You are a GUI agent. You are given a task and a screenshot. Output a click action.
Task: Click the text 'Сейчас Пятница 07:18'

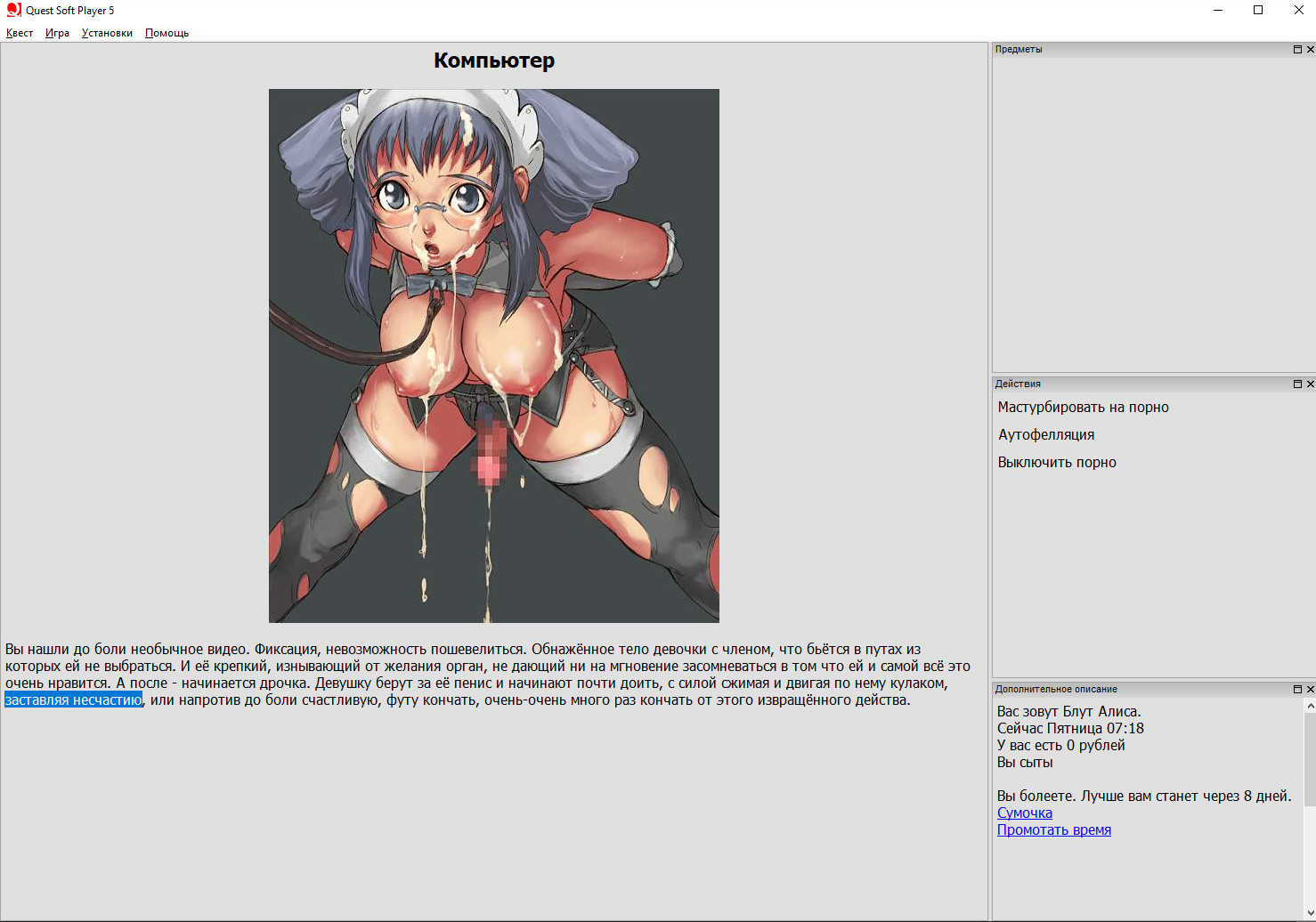click(1070, 728)
